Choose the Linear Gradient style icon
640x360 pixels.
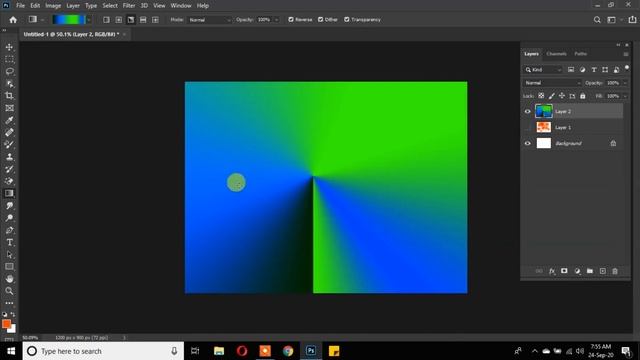coord(106,20)
